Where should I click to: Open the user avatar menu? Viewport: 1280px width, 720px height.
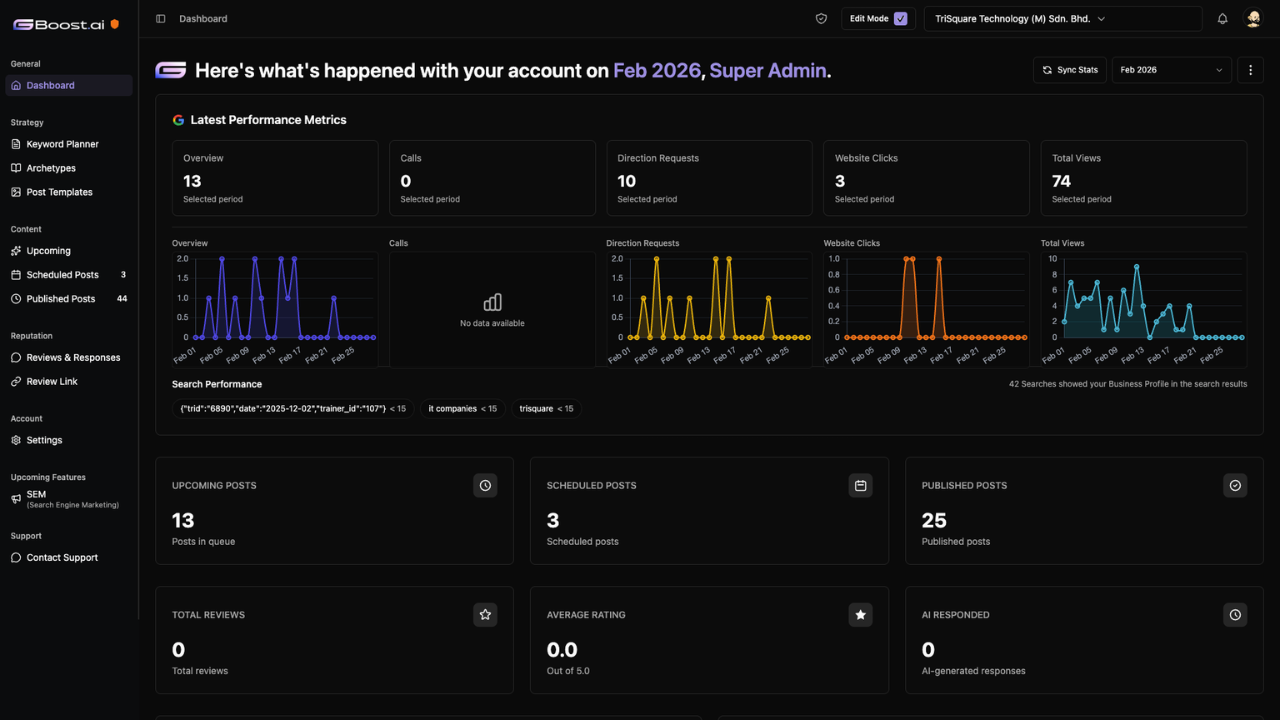[x=1253, y=19]
